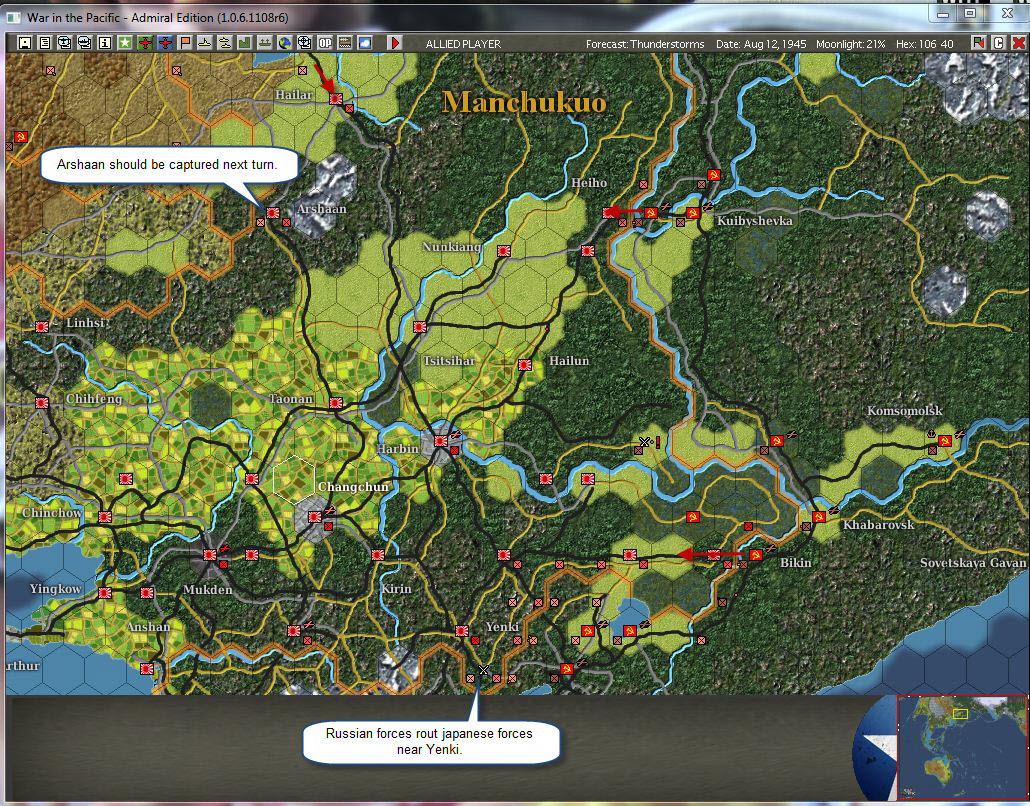Select the Japanese base marker at Harbin

(441, 441)
